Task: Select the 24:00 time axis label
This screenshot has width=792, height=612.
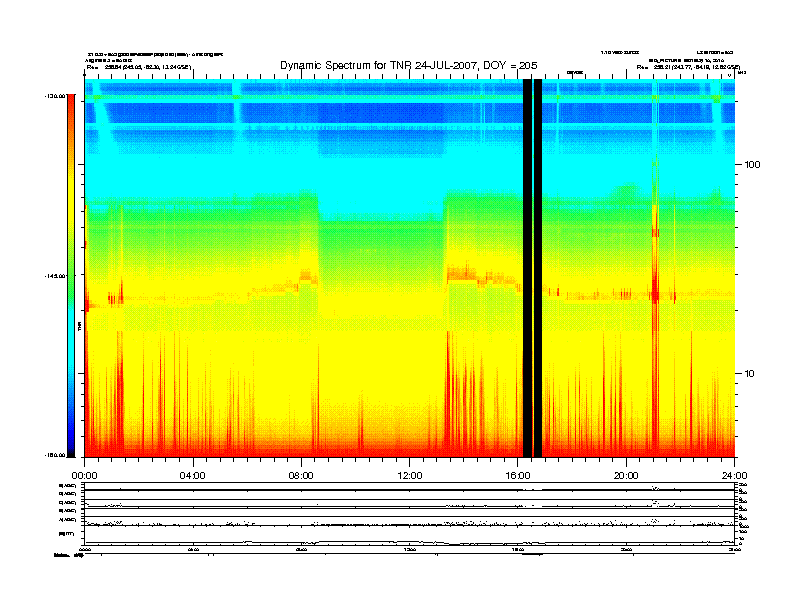Action: point(734,476)
